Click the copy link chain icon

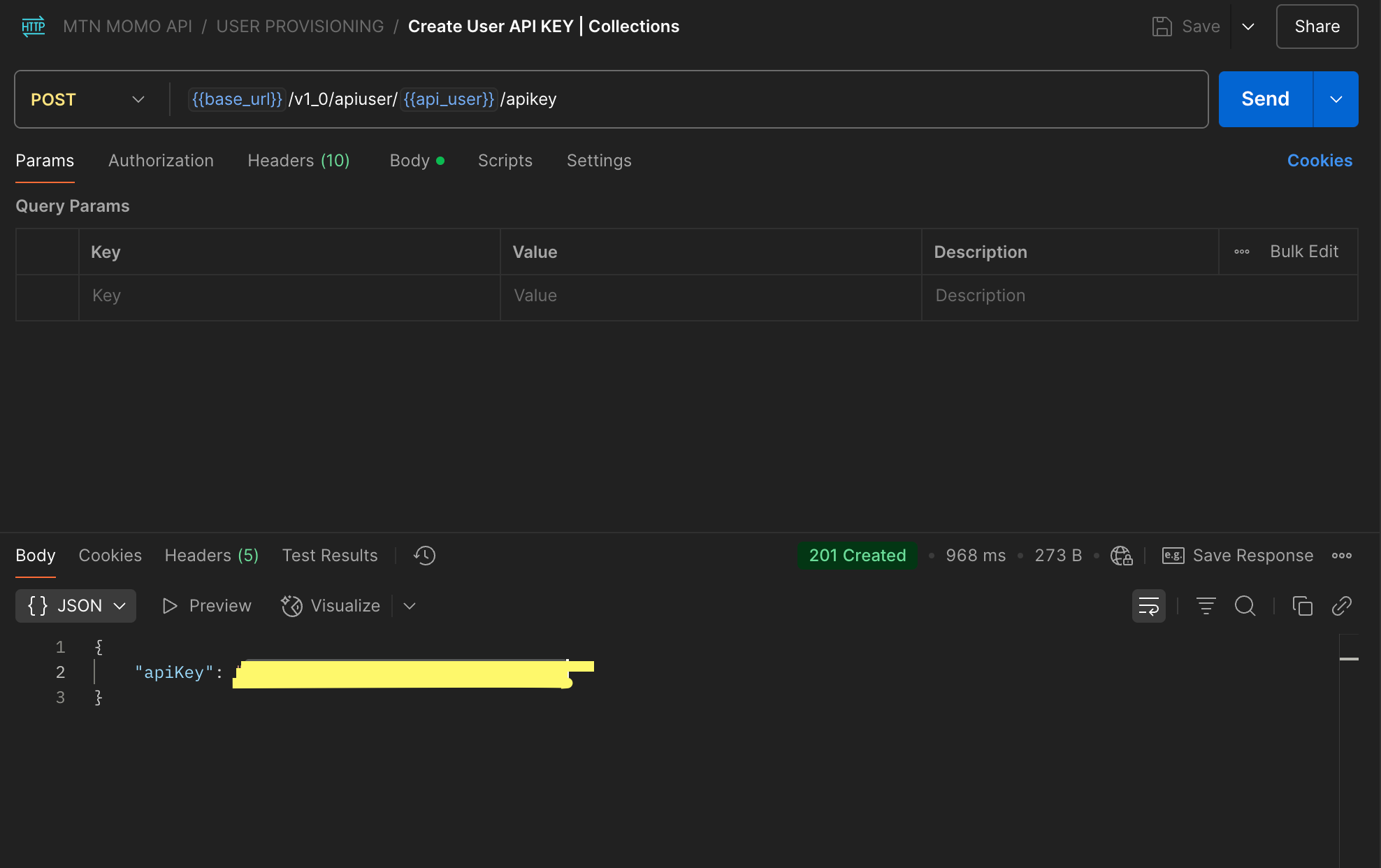[1341, 606]
